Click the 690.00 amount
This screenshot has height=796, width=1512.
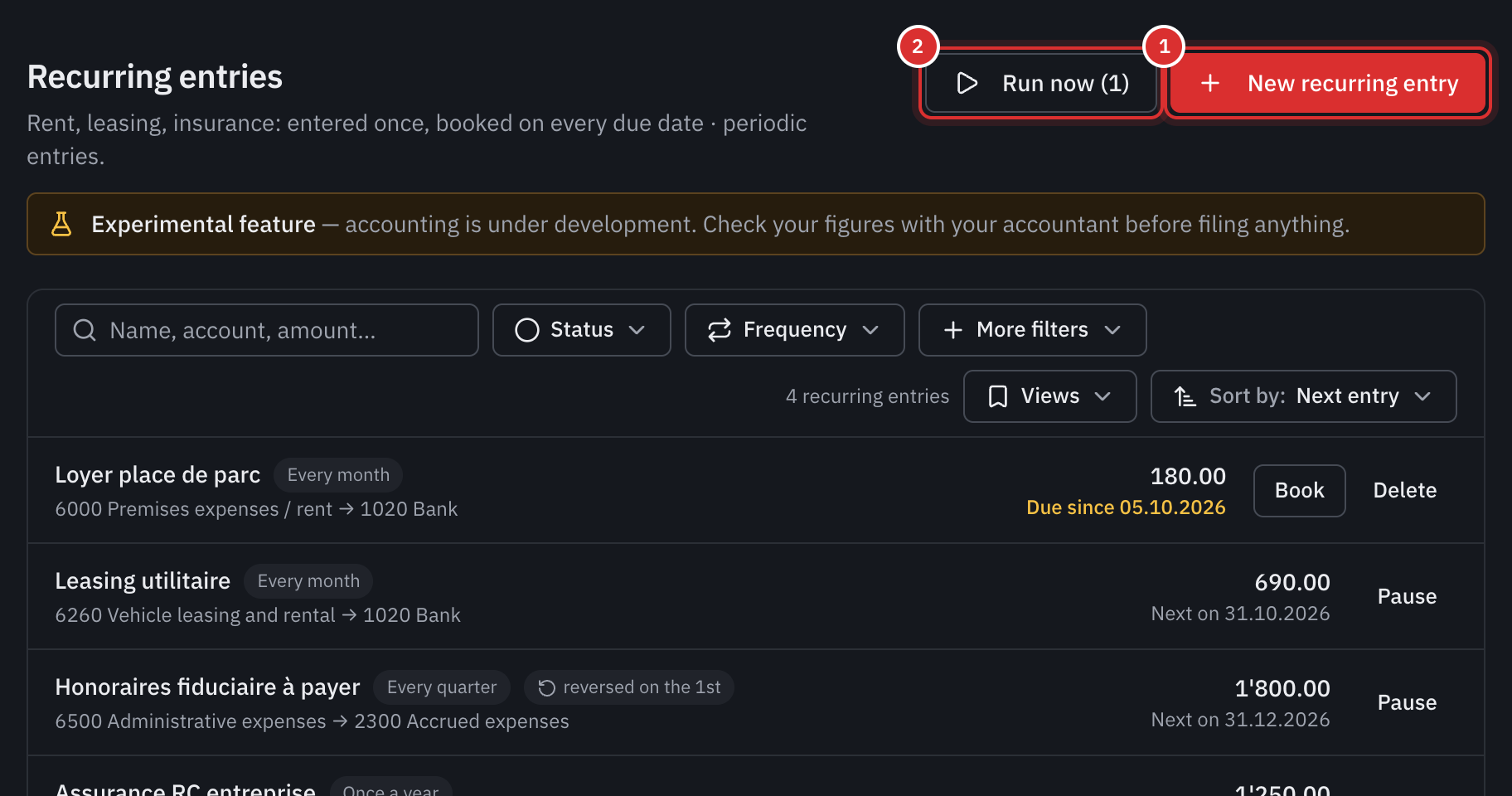pos(1292,582)
